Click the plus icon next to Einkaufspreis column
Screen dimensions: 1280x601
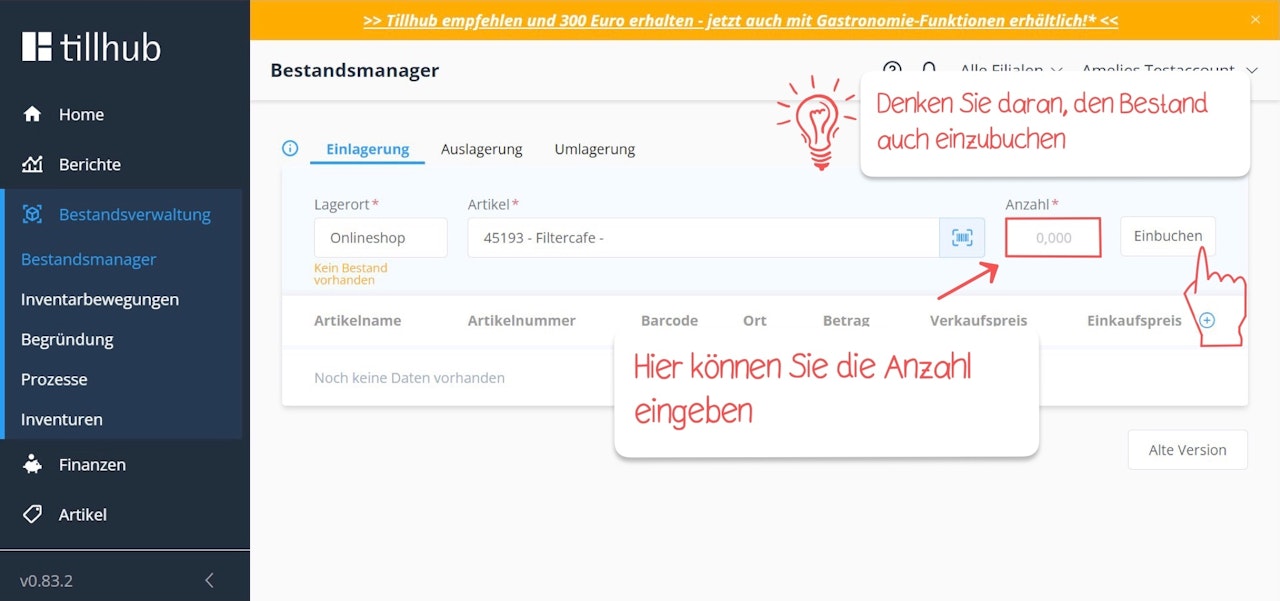coord(1208,320)
